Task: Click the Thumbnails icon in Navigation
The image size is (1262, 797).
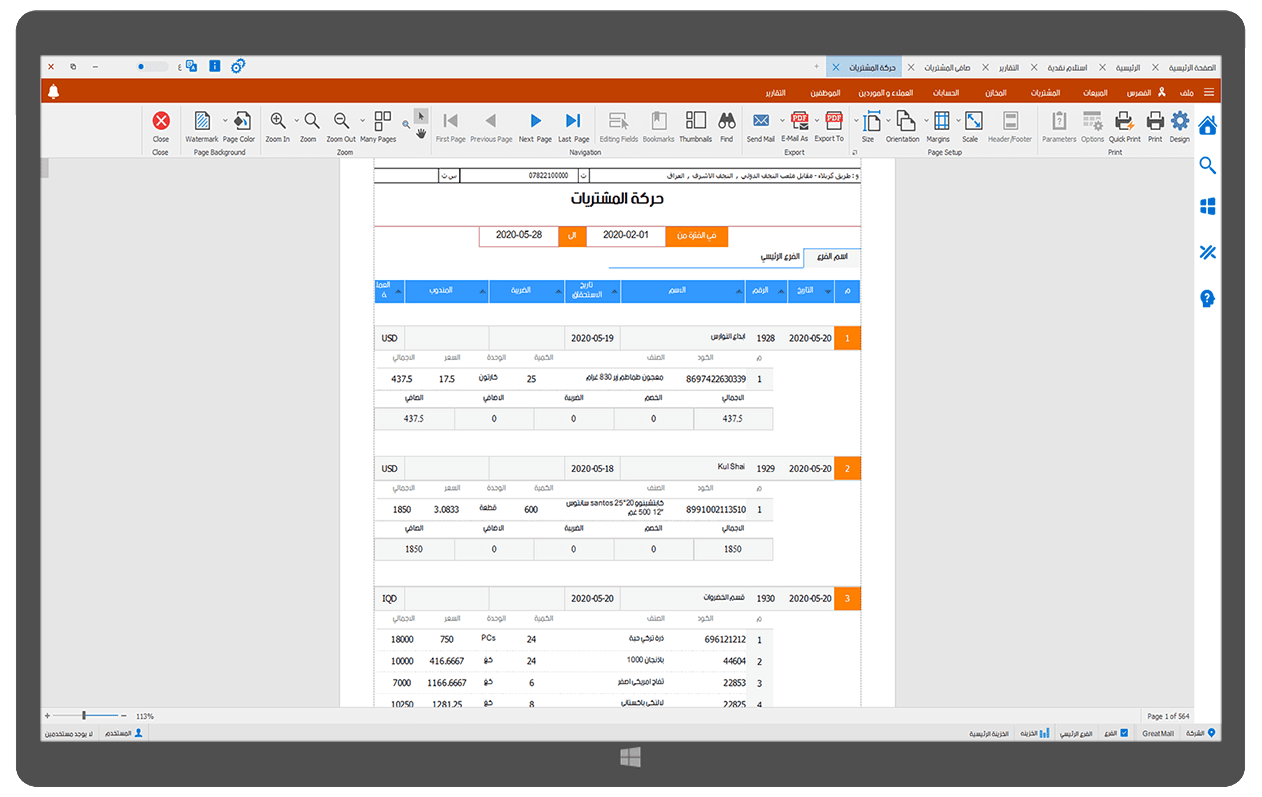Action: tap(696, 122)
